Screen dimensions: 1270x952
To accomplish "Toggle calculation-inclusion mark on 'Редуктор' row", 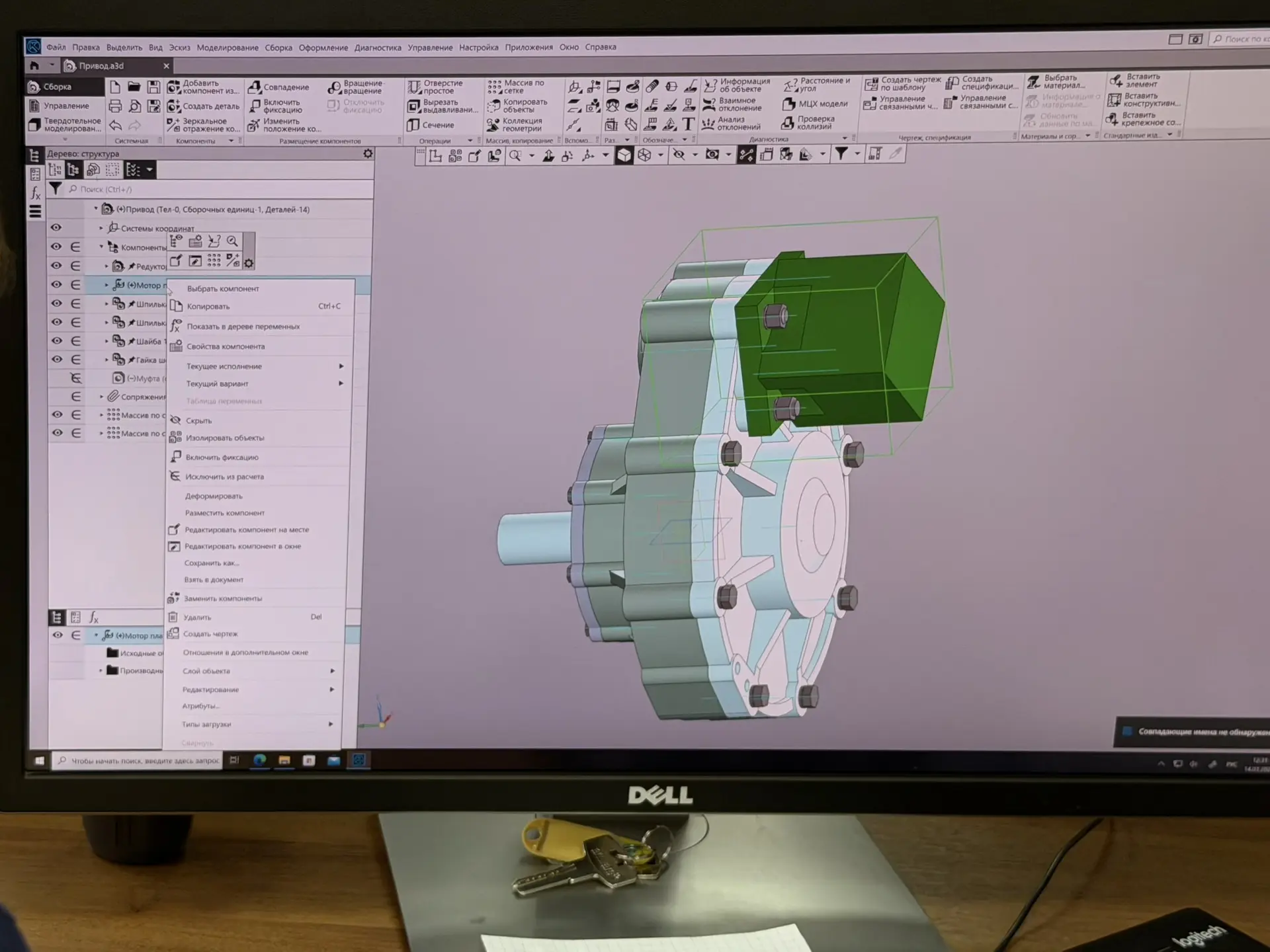I will coord(76,266).
